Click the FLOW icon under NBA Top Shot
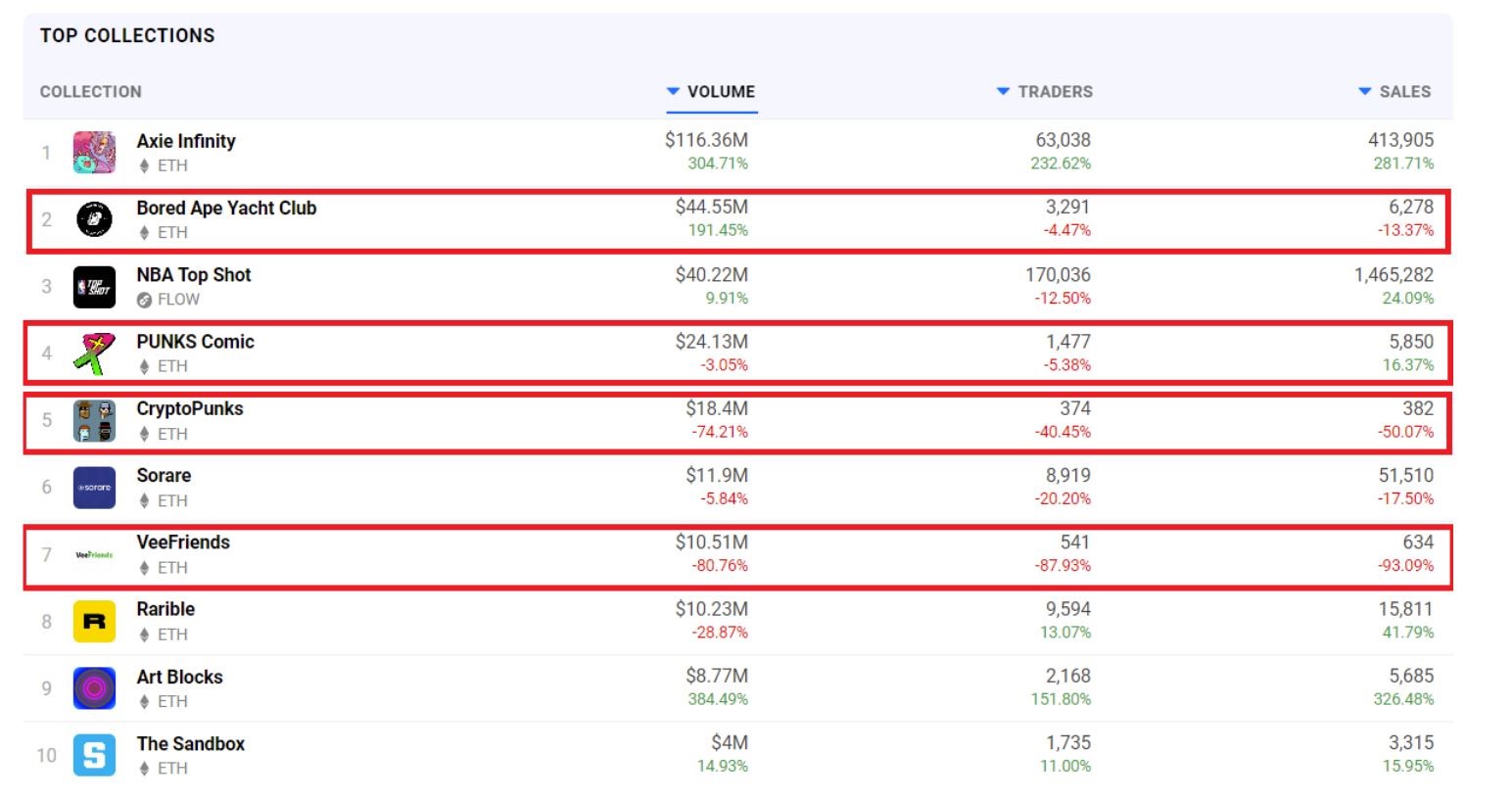 click(144, 300)
